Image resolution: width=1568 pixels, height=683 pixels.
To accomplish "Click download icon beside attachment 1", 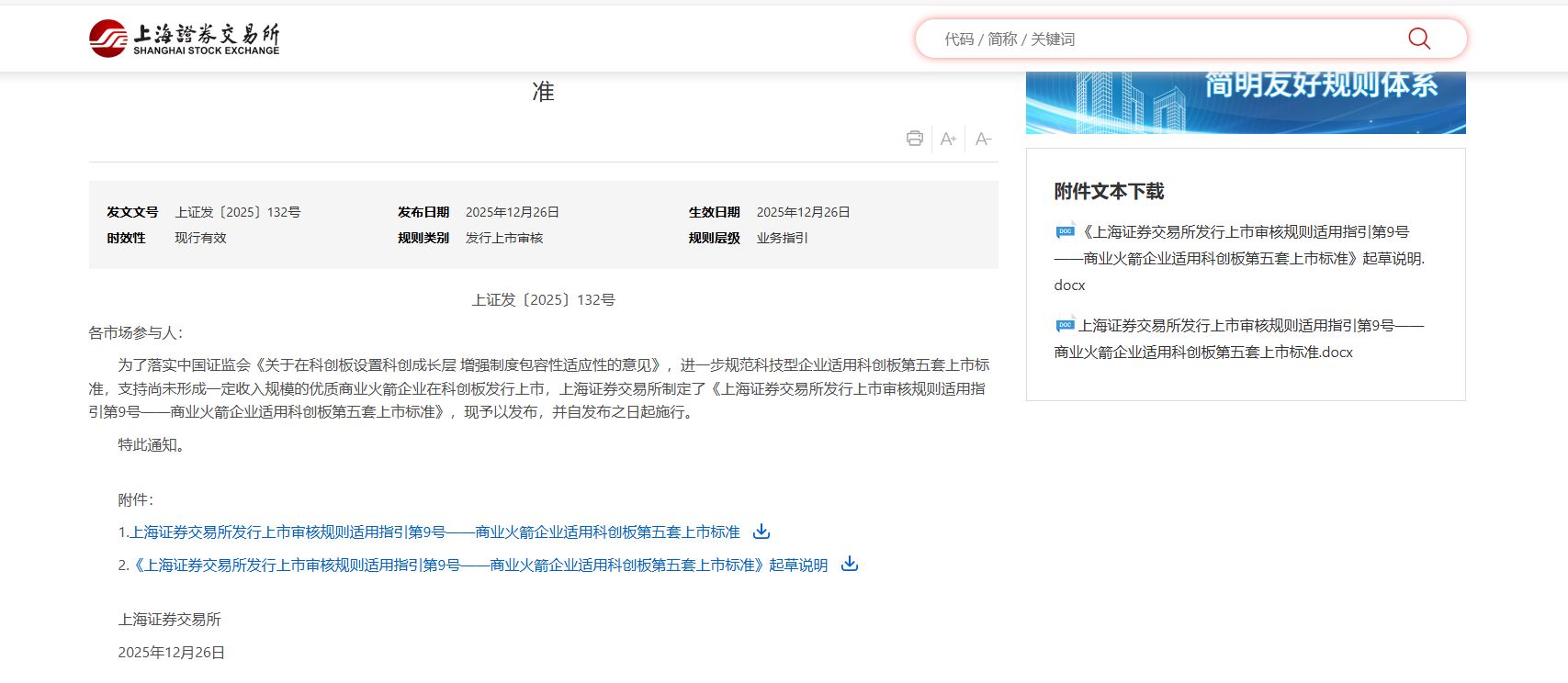I will (761, 532).
